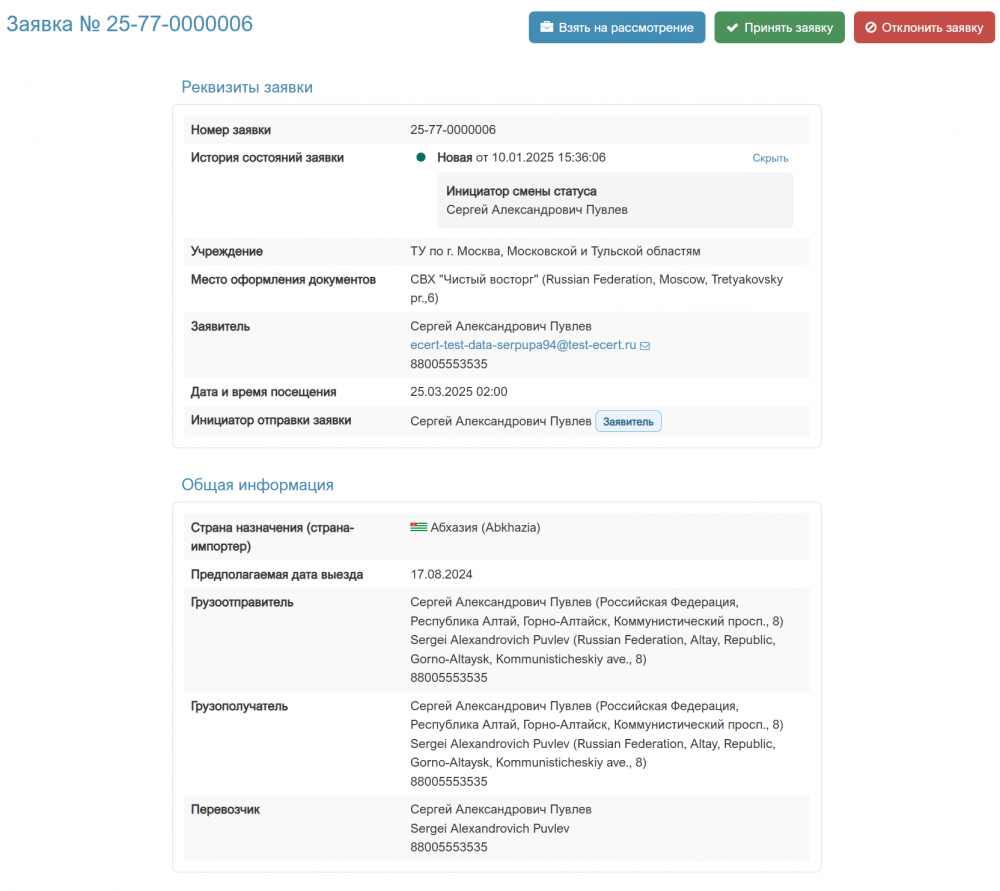The height and width of the screenshot is (891, 1000).
Task: Click the institution value "ТУ по г. Москва"
Action: [x=555, y=251]
